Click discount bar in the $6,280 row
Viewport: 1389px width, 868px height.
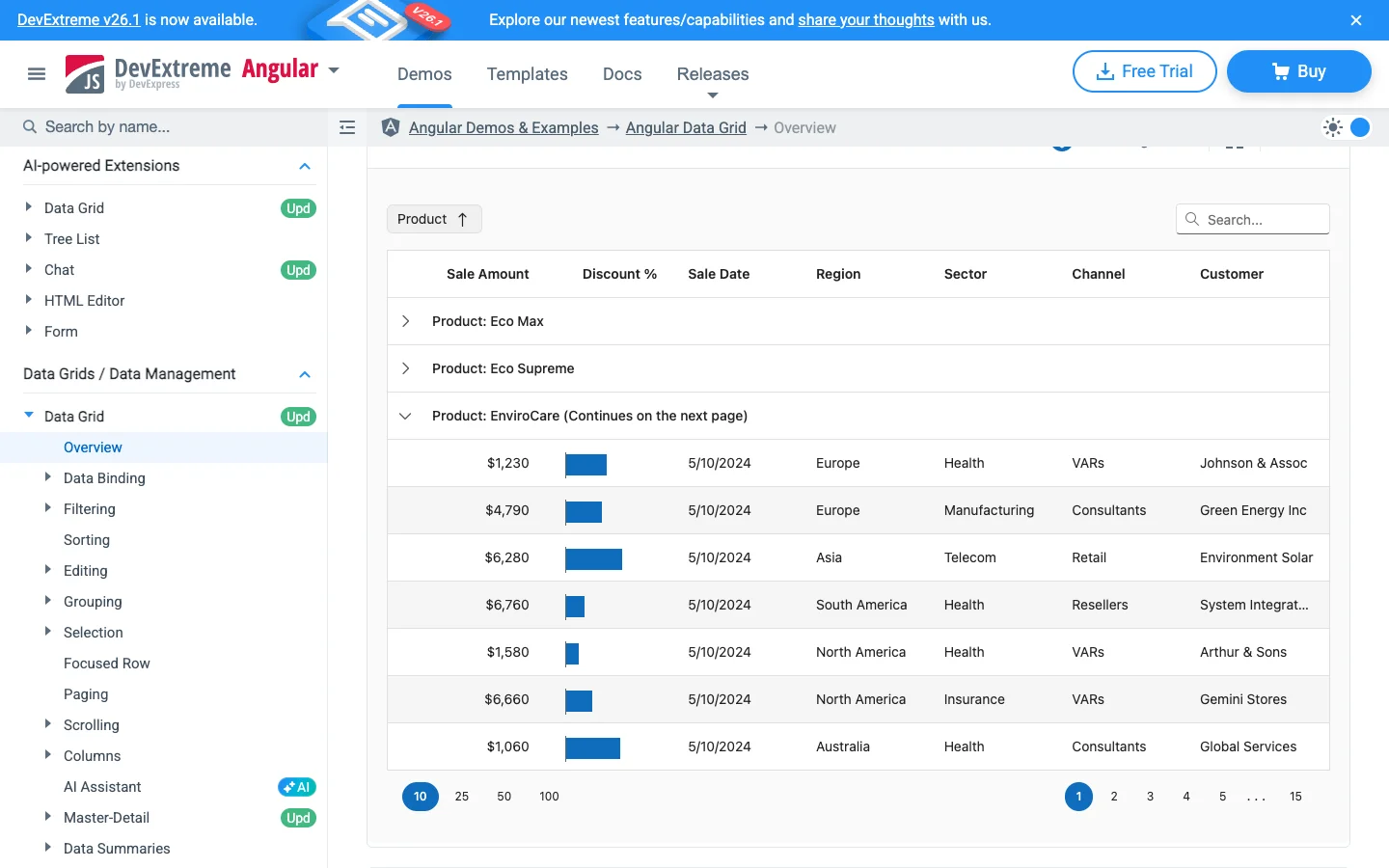(594, 559)
